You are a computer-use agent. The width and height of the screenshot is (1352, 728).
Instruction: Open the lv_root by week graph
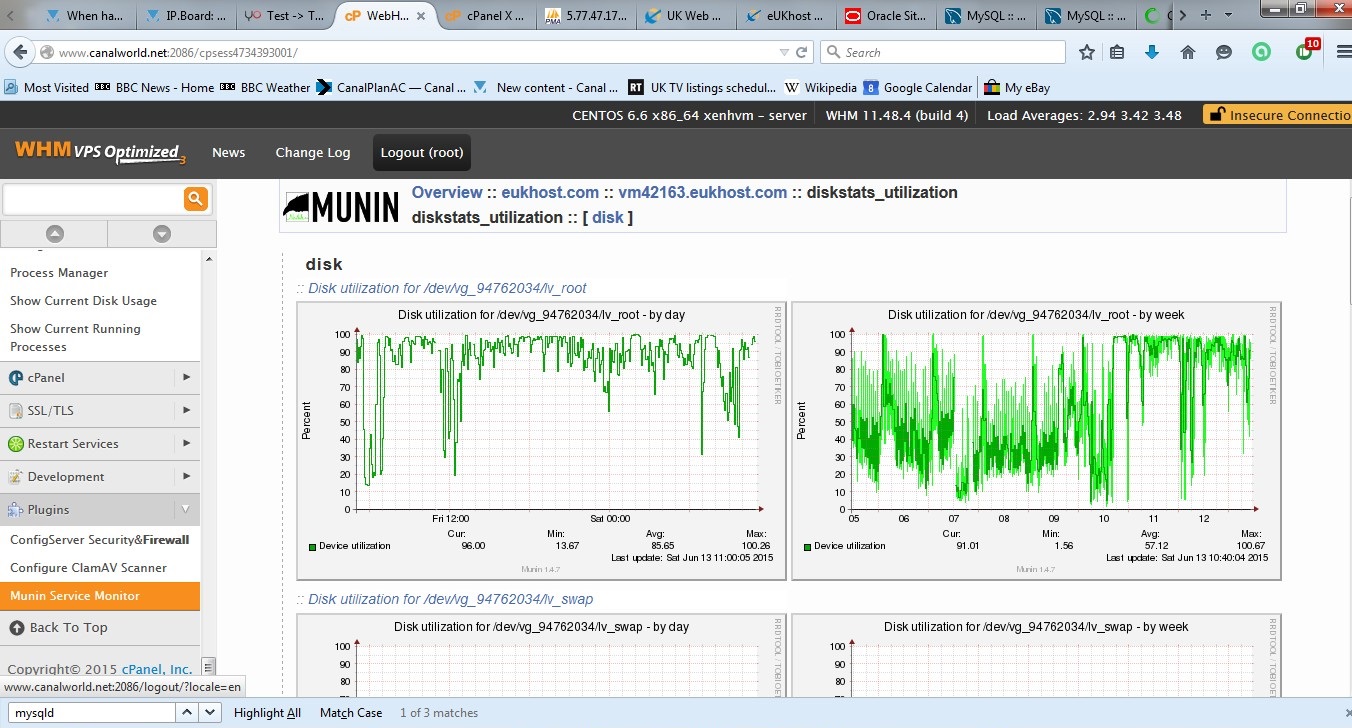[x=1036, y=441]
